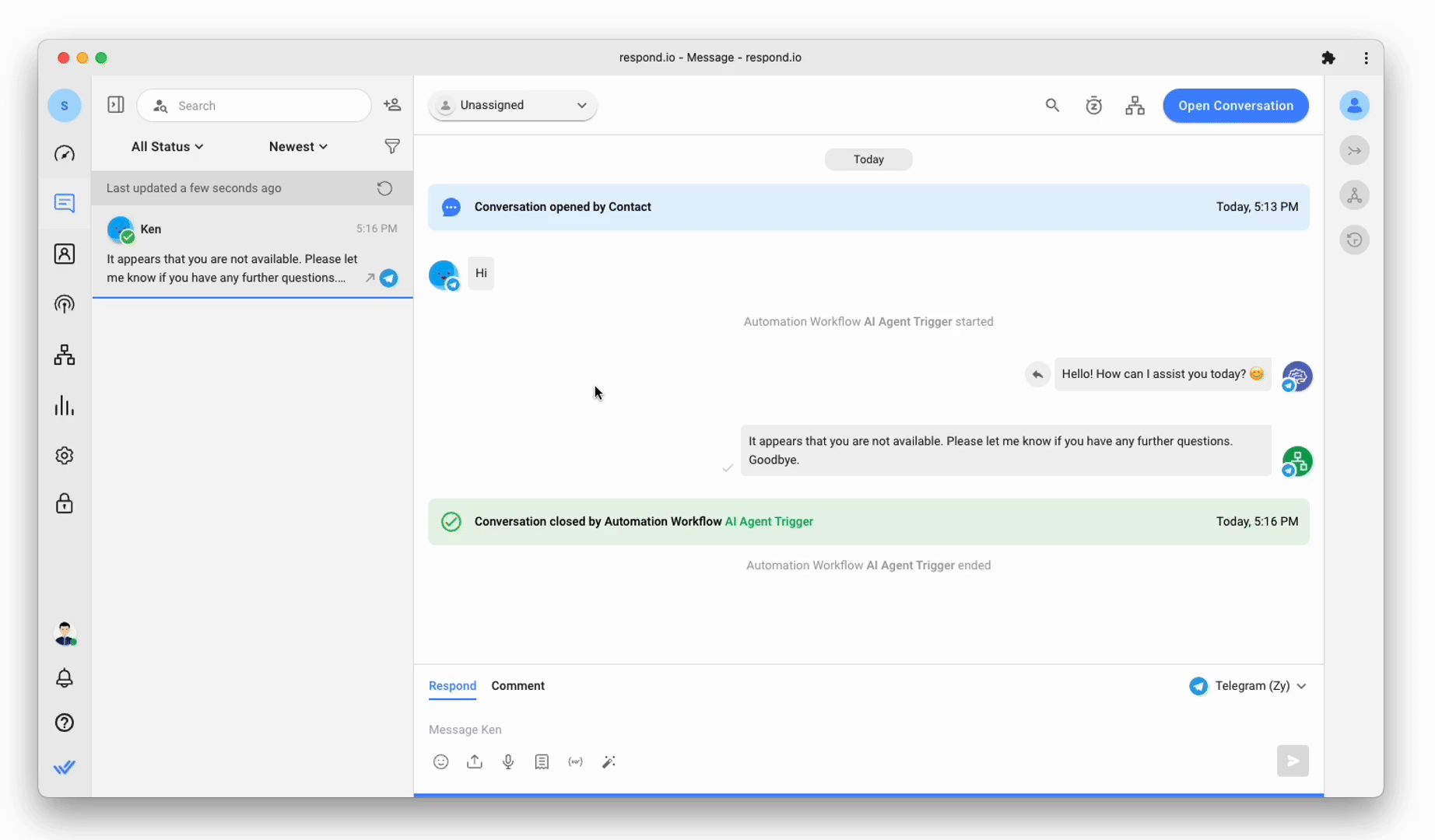Open the All Status filter dropdown
1435x840 pixels.
[167, 146]
